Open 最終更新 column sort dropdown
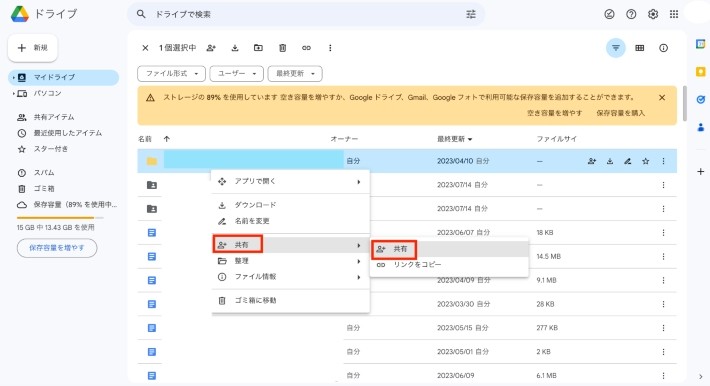The width and height of the screenshot is (710, 386). [x=455, y=139]
